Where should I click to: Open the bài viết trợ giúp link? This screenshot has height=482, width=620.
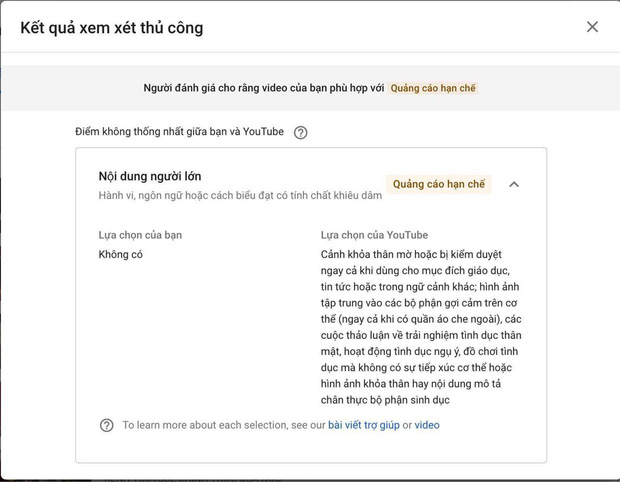click(x=364, y=425)
